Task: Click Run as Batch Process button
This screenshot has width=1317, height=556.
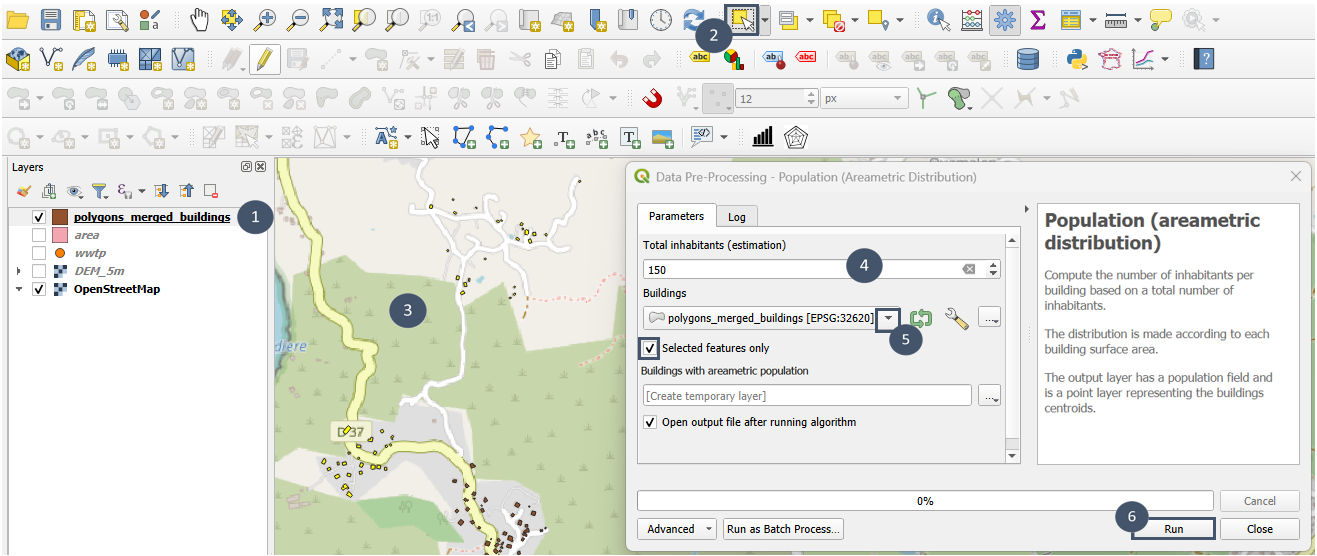Action: point(783,529)
